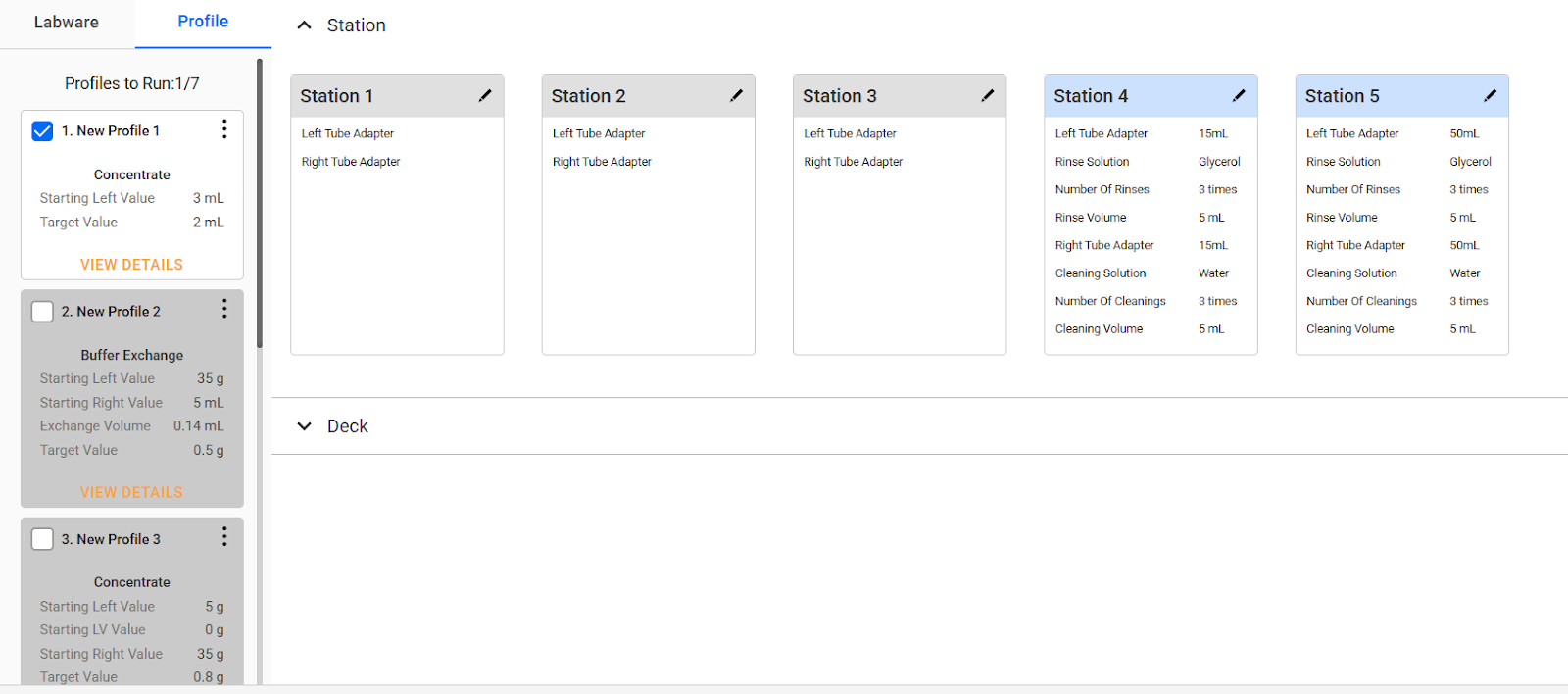Tick the New Profile 3 checkbox

click(x=42, y=539)
